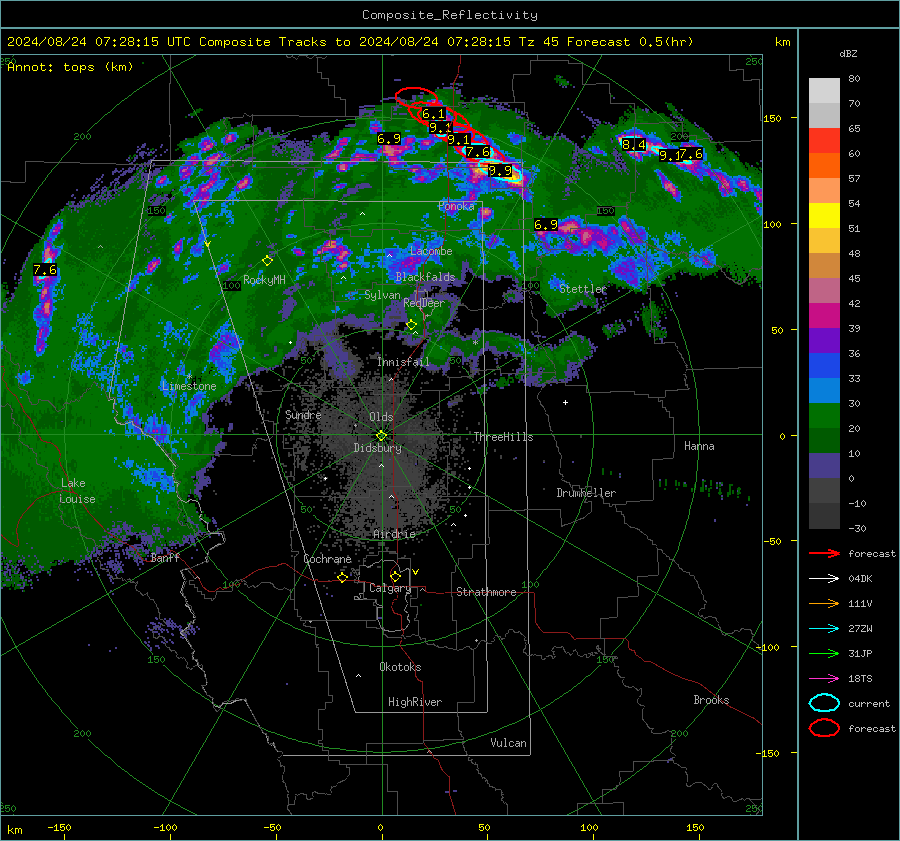This screenshot has width=900, height=841.
Task: Pick the light gray top swatch in dBZ scale
Action: [824, 91]
